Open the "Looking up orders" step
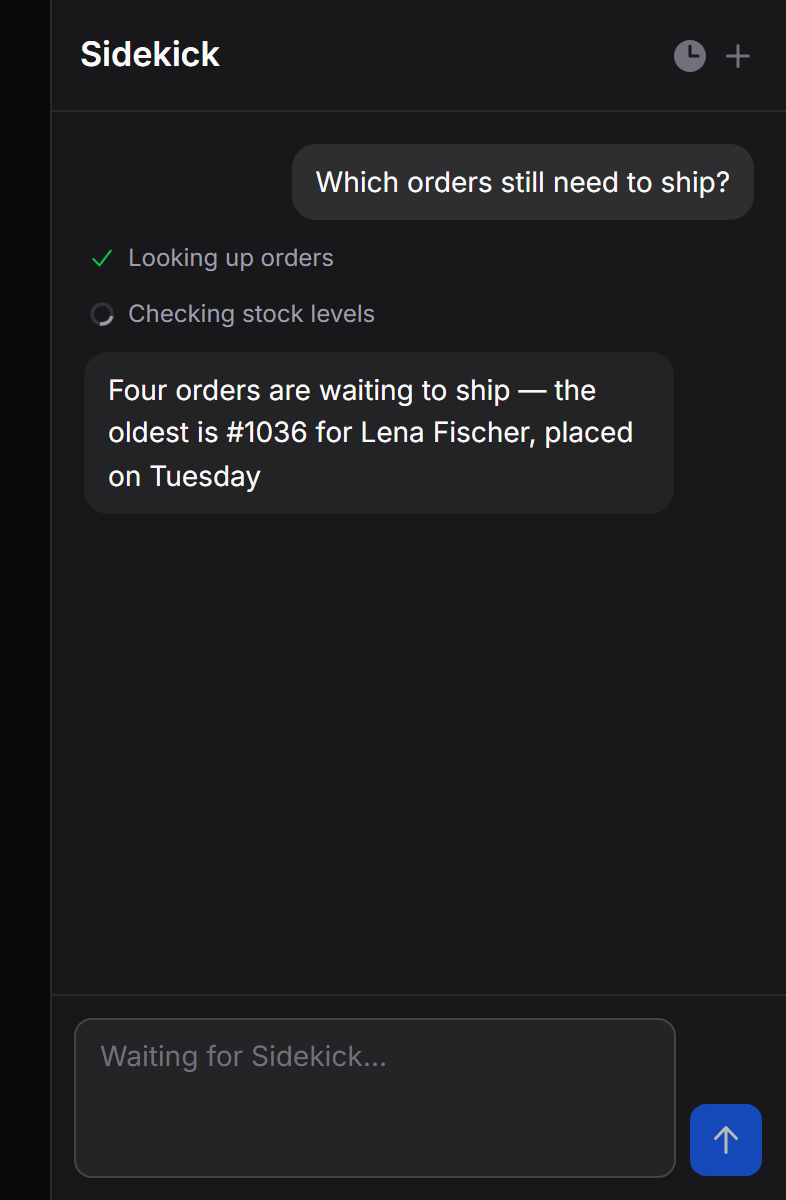 click(231, 258)
